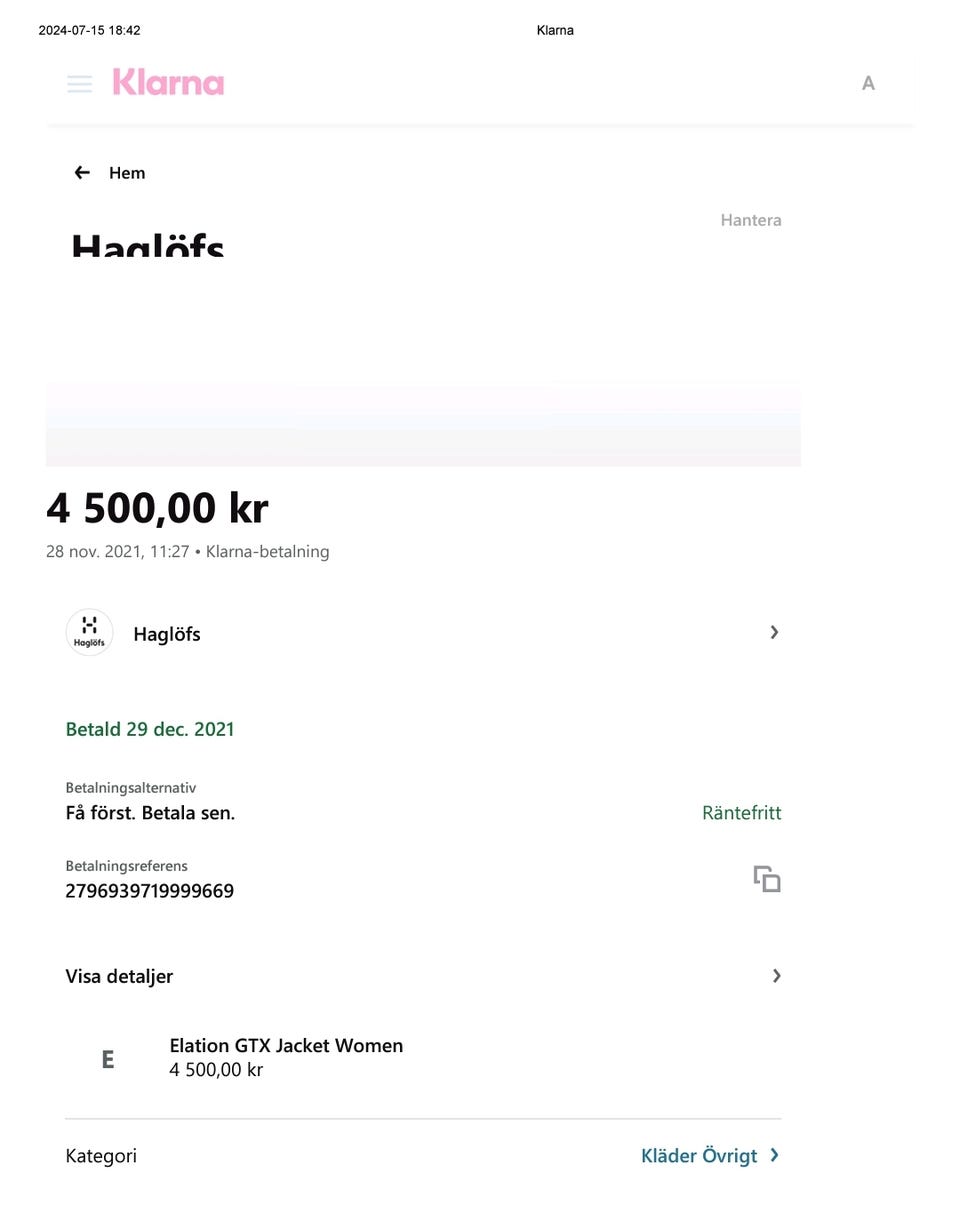Image resolution: width=960 pixels, height=1205 pixels.
Task: Select the Haglöfs merchant name in row
Action: coord(166,634)
